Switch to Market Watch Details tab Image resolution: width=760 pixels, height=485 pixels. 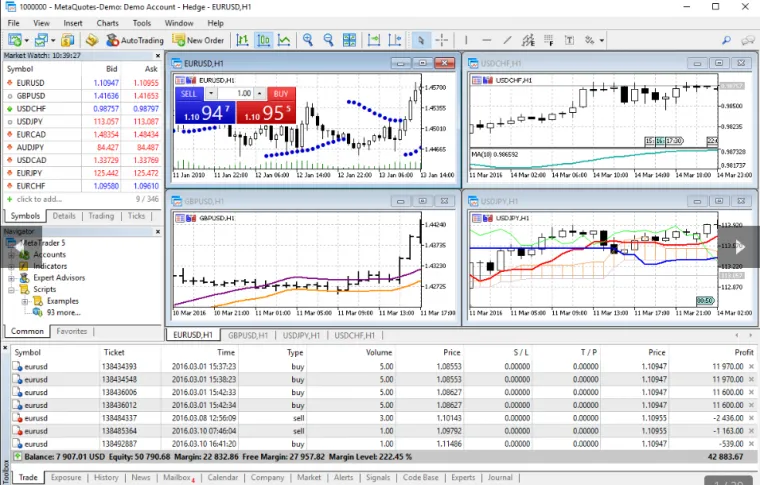tap(64, 216)
